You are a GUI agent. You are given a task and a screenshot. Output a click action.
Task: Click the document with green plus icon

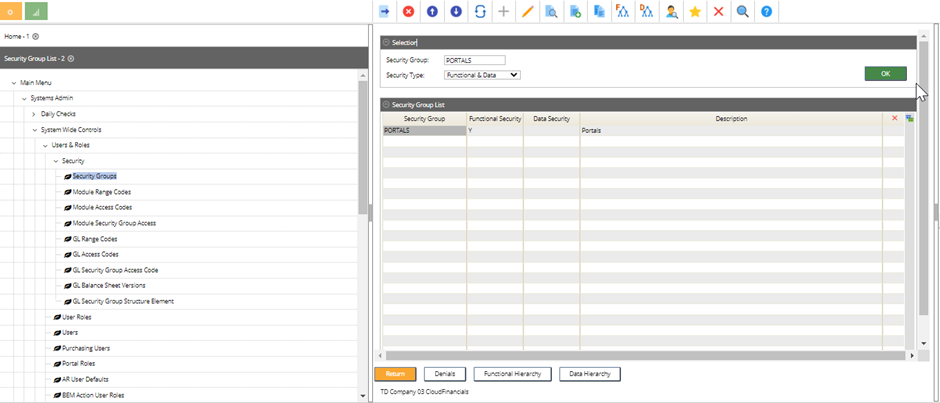point(576,11)
